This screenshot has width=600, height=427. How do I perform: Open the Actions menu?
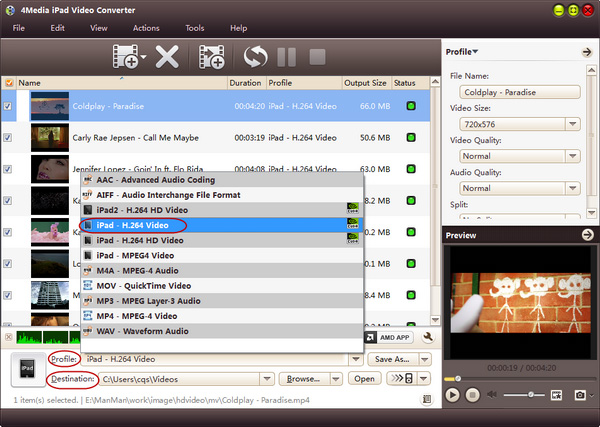146,28
